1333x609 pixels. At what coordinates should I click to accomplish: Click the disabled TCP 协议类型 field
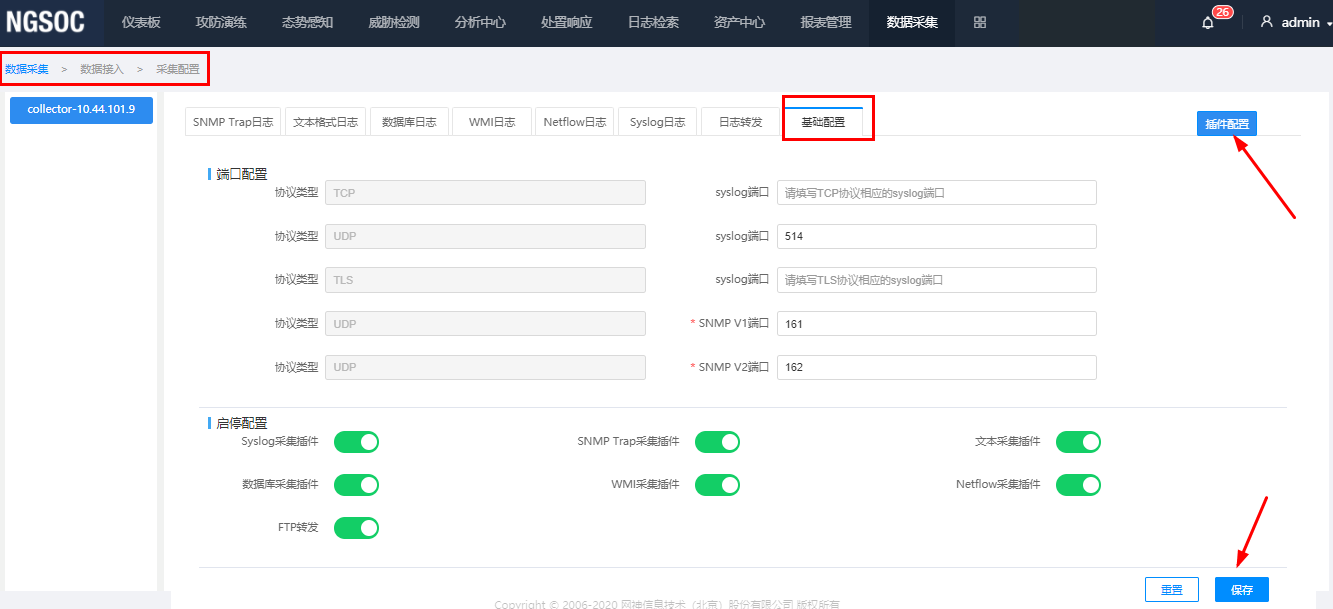point(485,193)
